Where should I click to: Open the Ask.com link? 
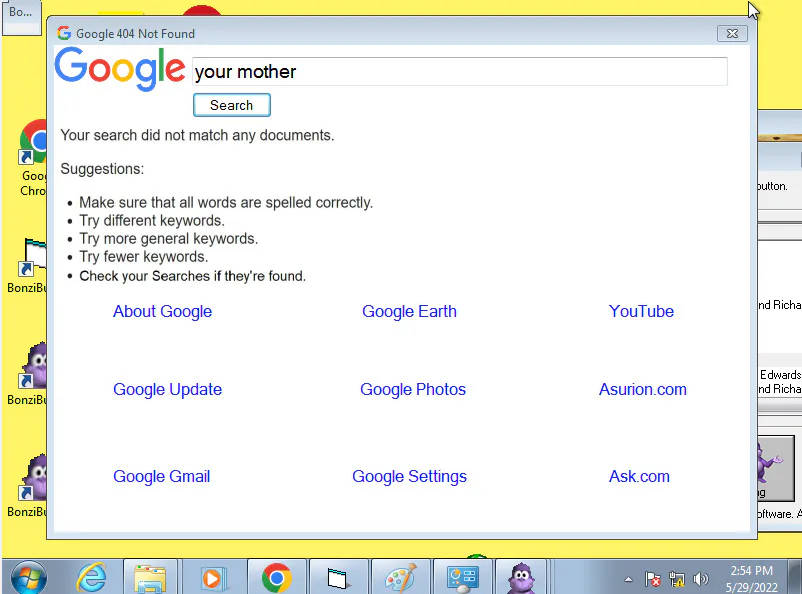[639, 476]
